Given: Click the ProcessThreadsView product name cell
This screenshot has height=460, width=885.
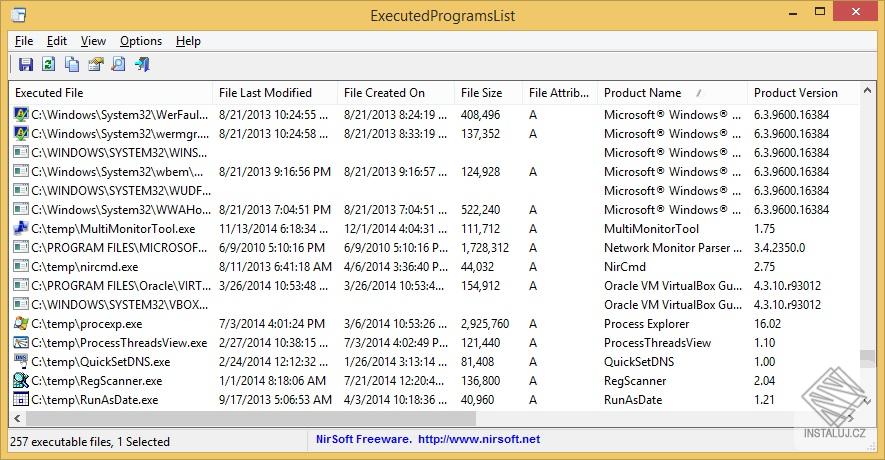Looking at the screenshot, I should click(x=657, y=343).
